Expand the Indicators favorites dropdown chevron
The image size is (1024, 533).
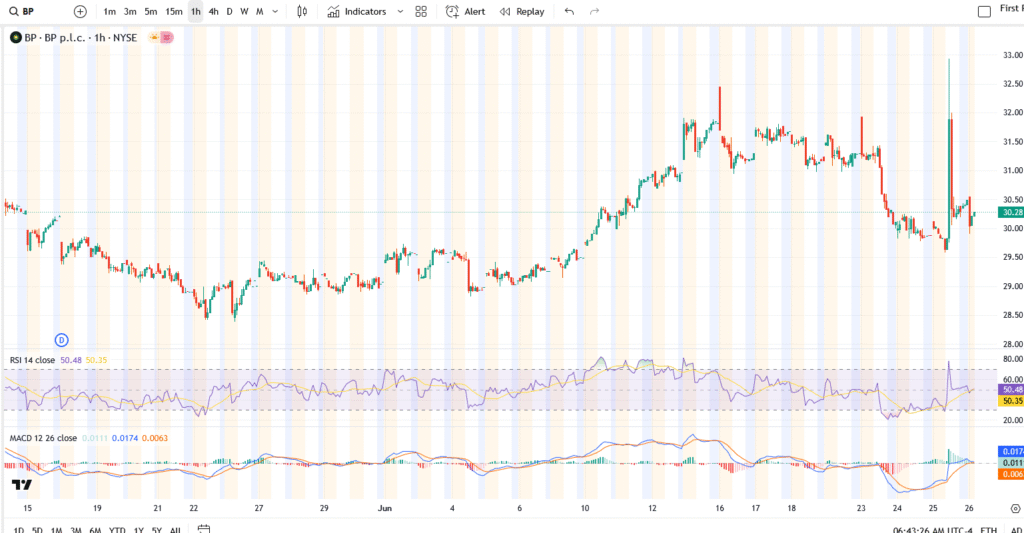[400, 12]
